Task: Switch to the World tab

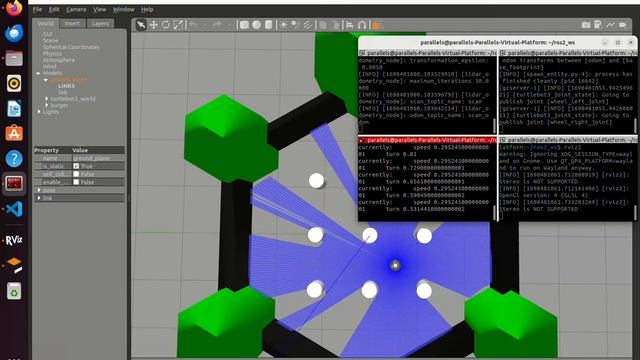Action: (x=46, y=23)
